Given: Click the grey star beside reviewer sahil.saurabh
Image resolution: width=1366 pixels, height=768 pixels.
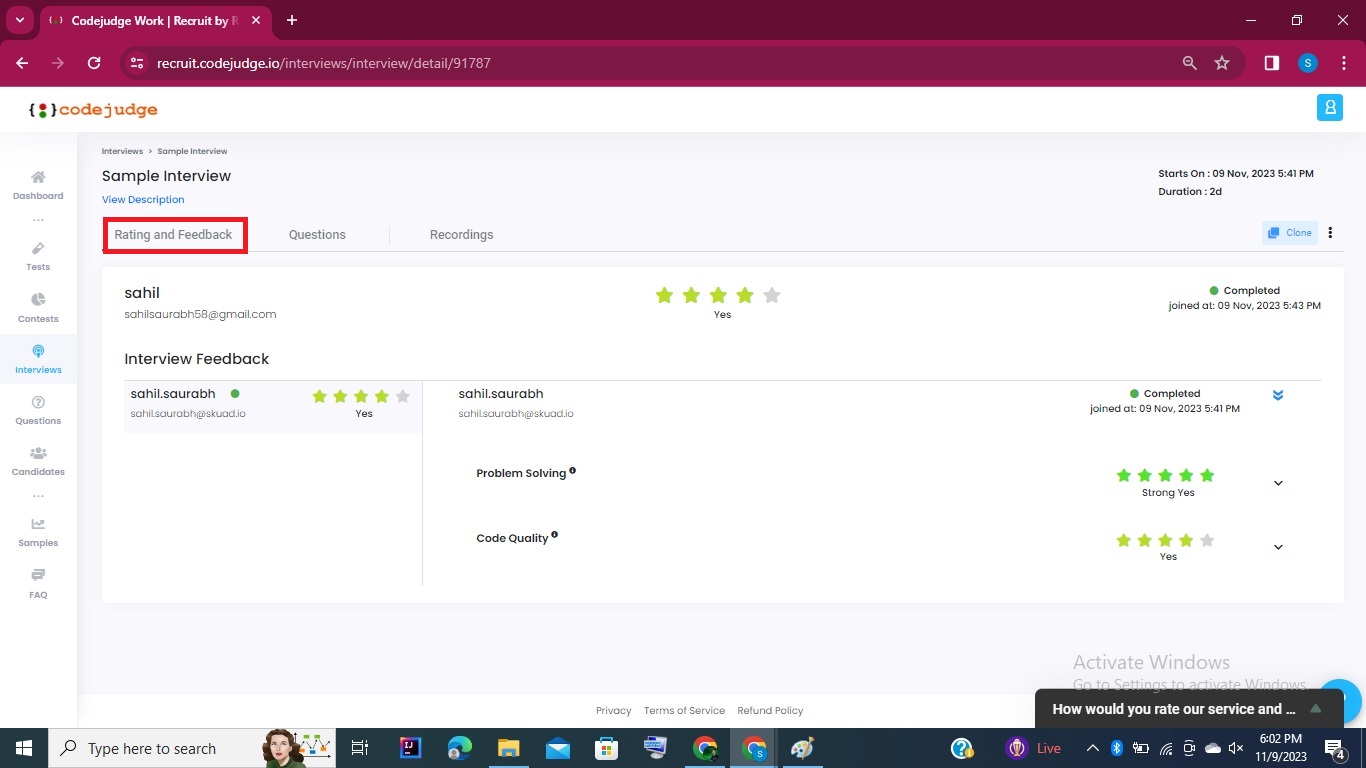Looking at the screenshot, I should point(403,396).
